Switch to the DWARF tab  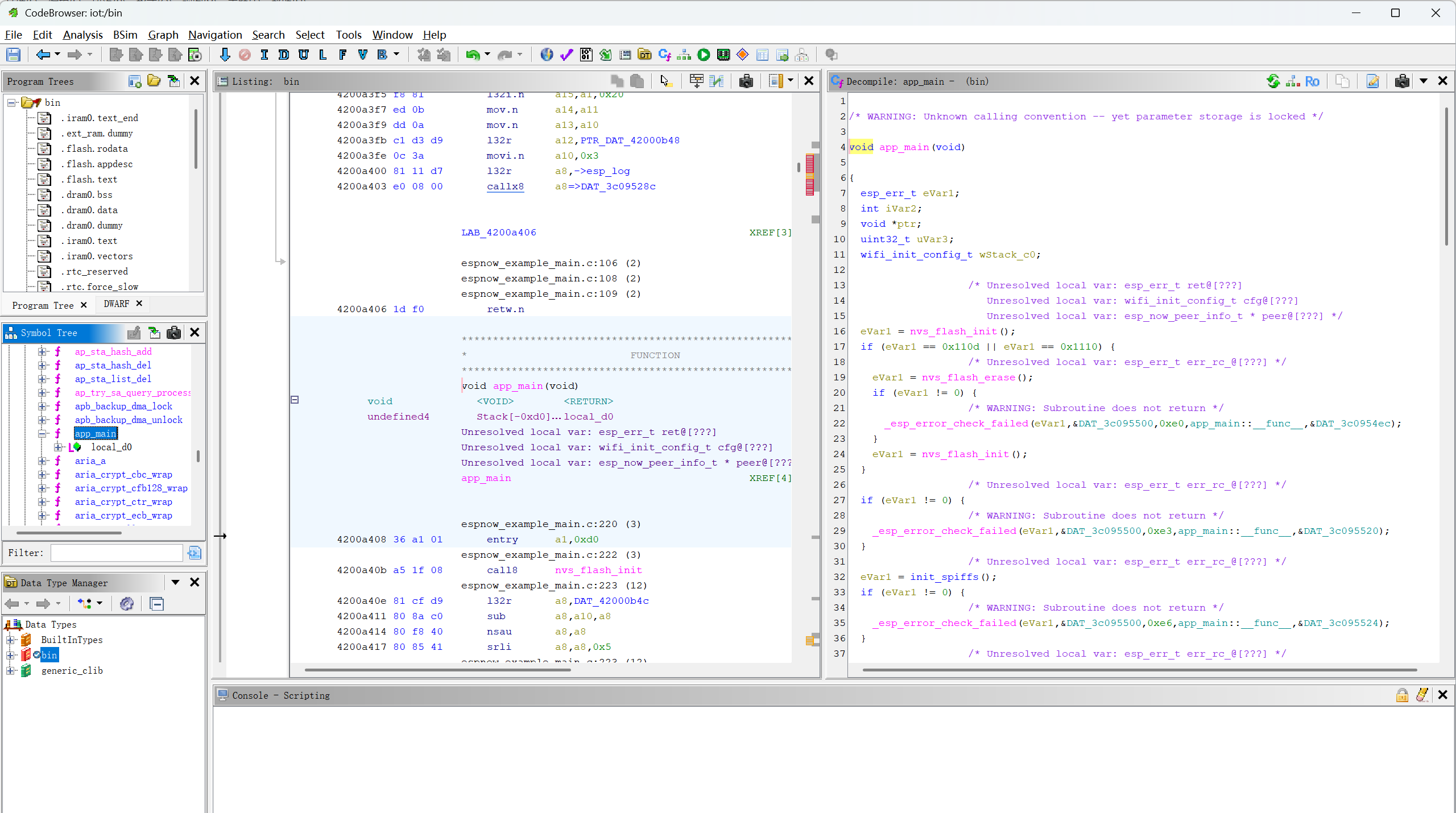pos(116,304)
